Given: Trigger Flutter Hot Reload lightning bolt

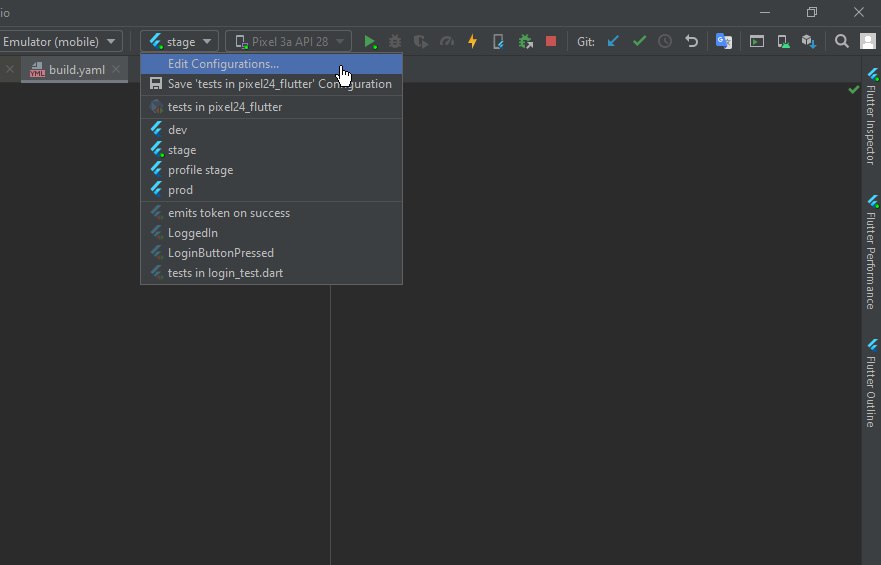Looking at the screenshot, I should click(x=473, y=42).
